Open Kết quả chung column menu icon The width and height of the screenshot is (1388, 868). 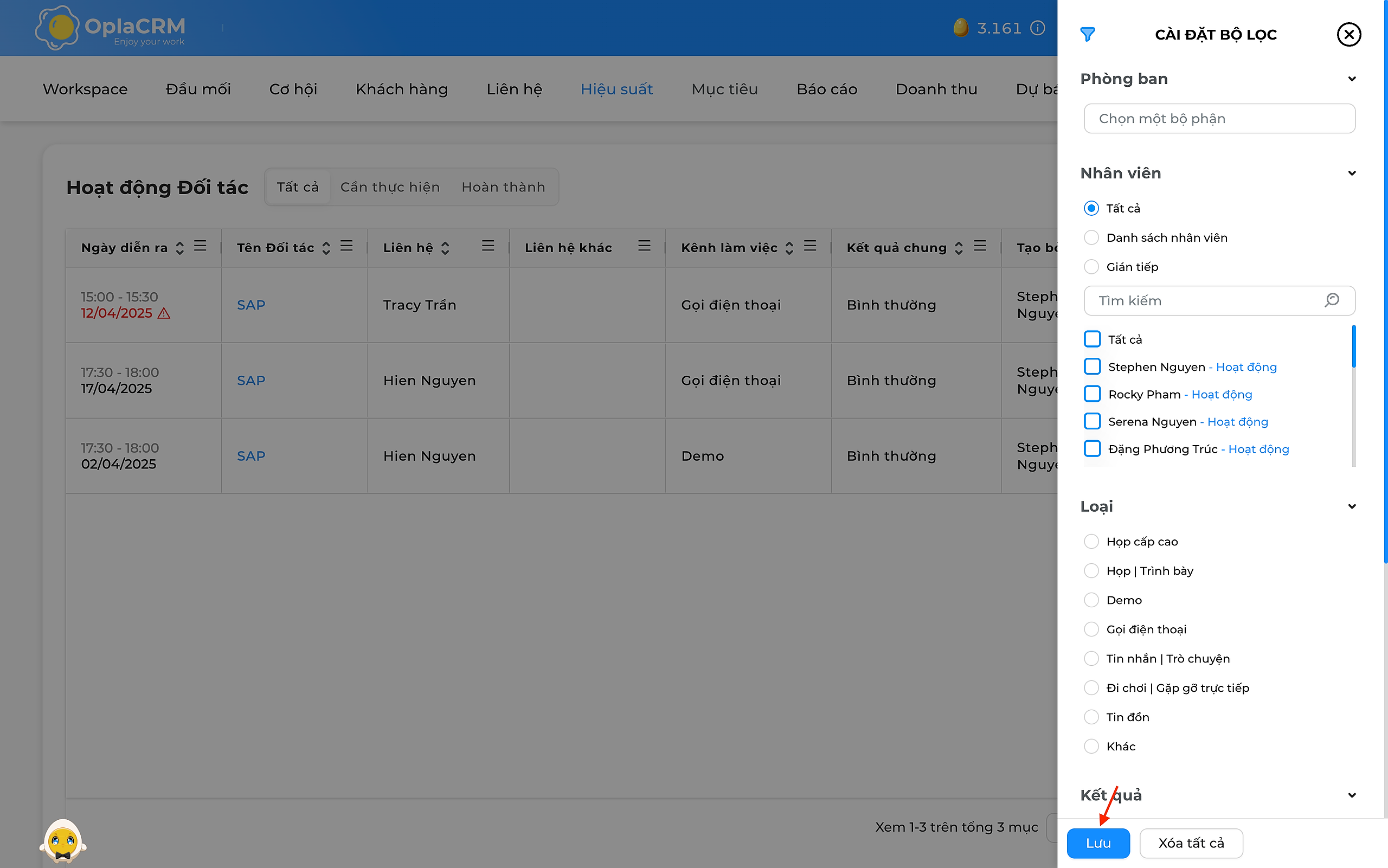click(x=980, y=246)
